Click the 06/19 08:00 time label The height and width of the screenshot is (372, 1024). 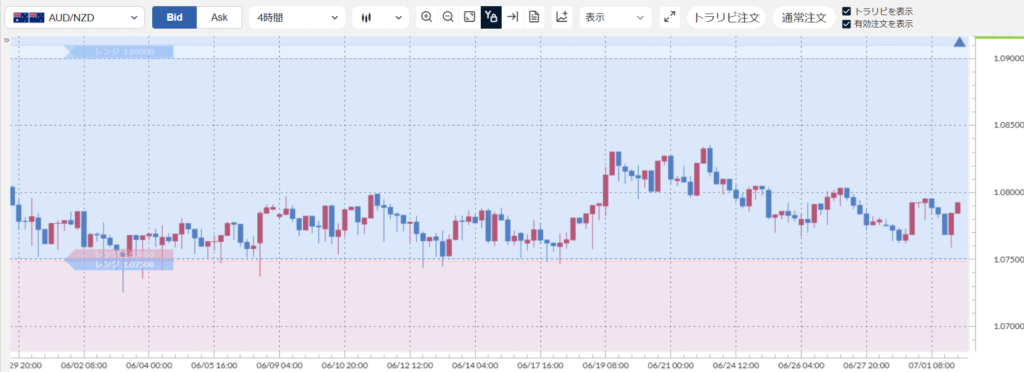606,365
